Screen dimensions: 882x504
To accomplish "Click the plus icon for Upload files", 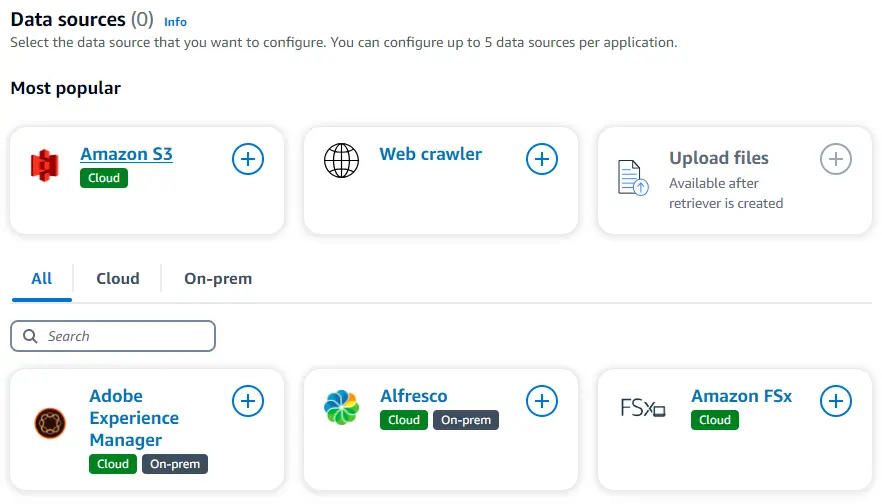I will pos(836,158).
